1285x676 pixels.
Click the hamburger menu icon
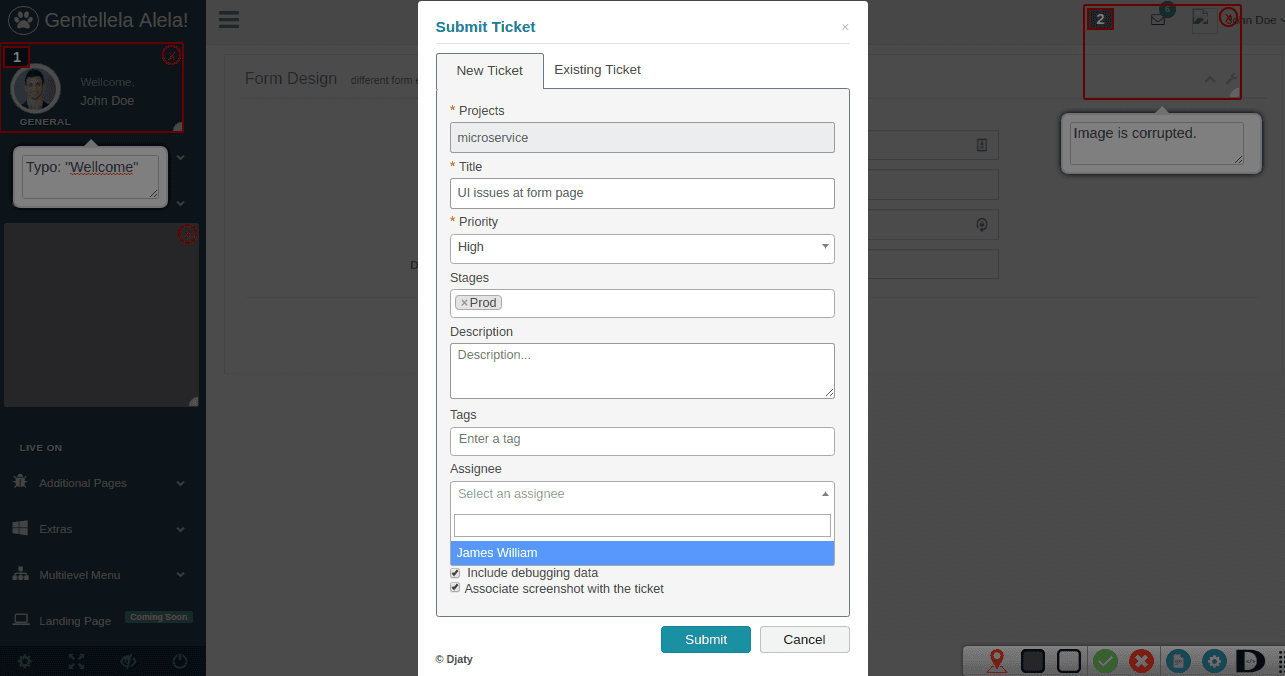pyautogui.click(x=229, y=20)
